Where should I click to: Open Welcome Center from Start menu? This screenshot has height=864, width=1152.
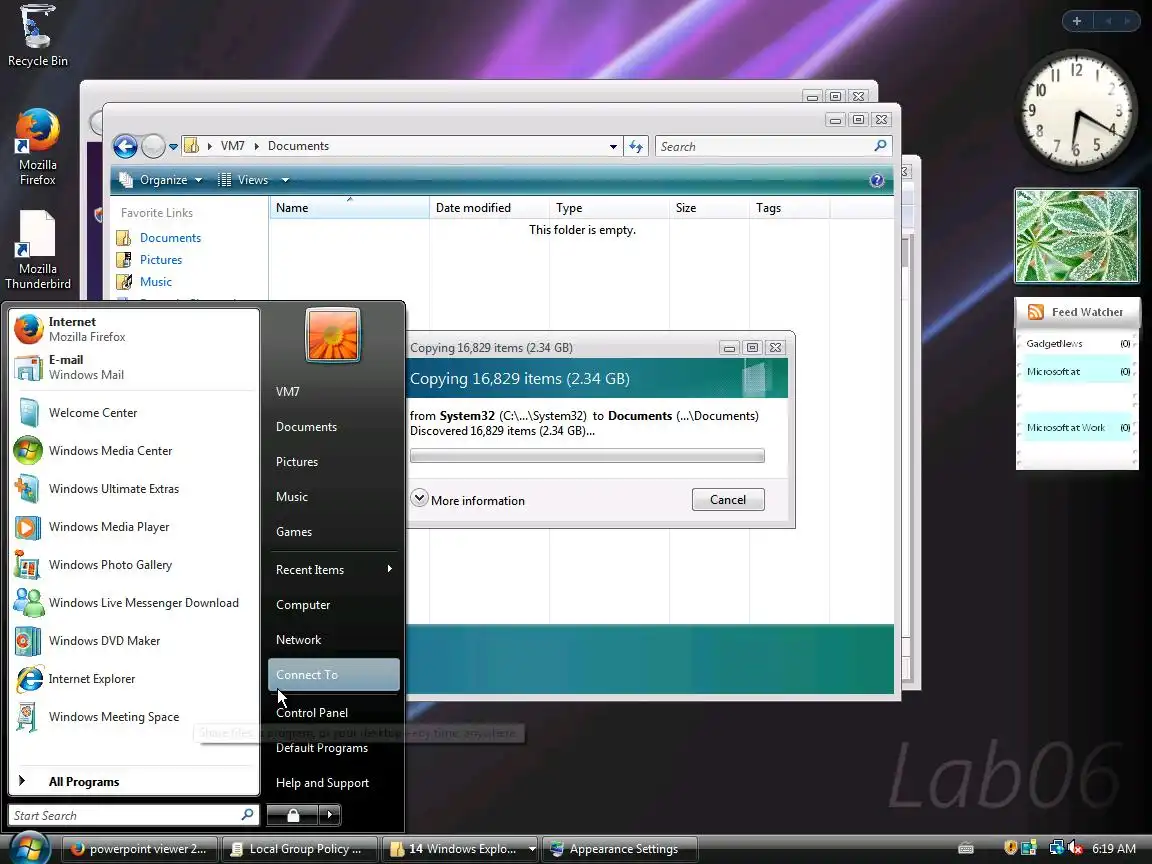point(134,413)
